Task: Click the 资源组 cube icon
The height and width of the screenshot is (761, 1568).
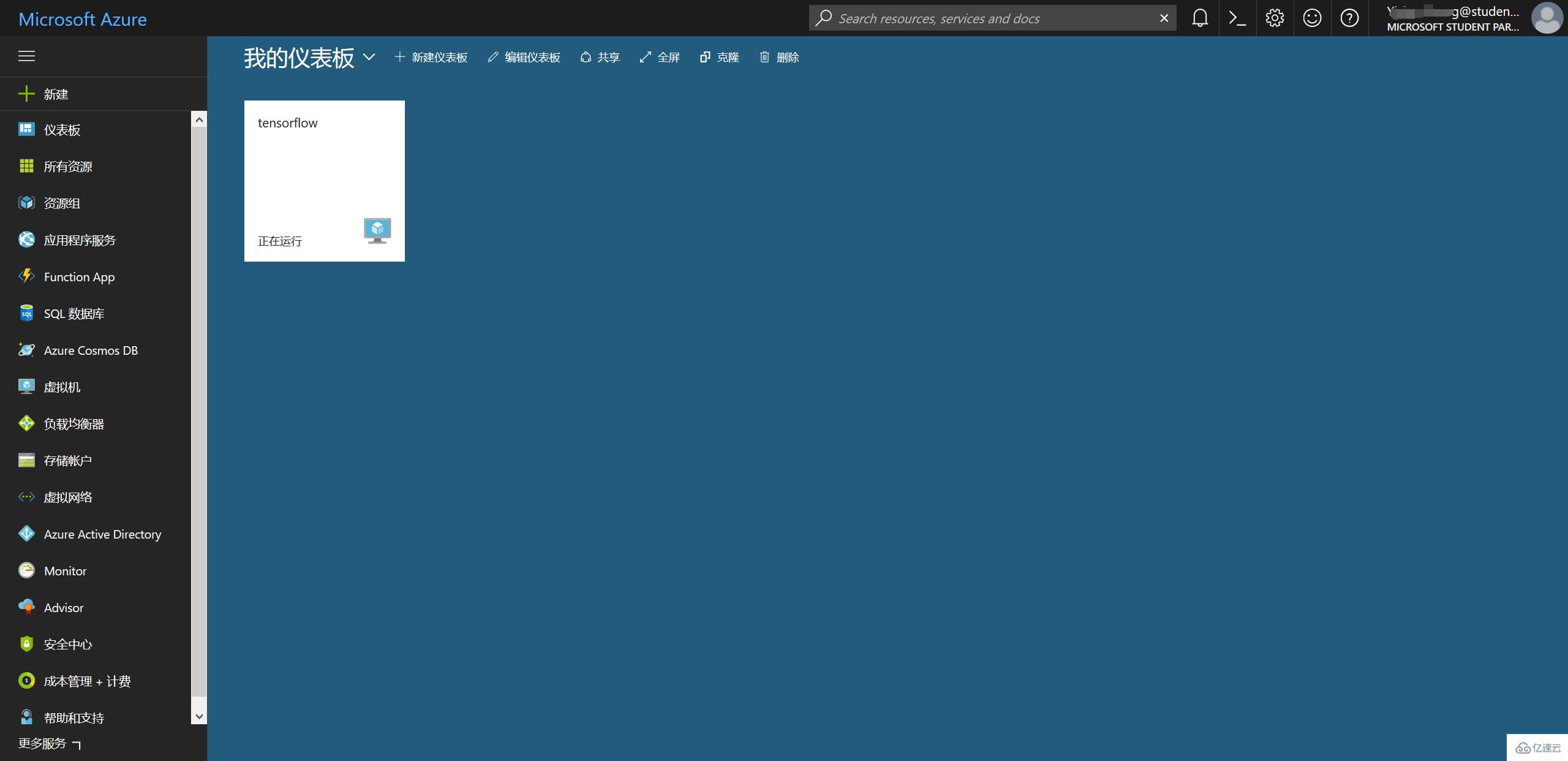Action: (26, 203)
